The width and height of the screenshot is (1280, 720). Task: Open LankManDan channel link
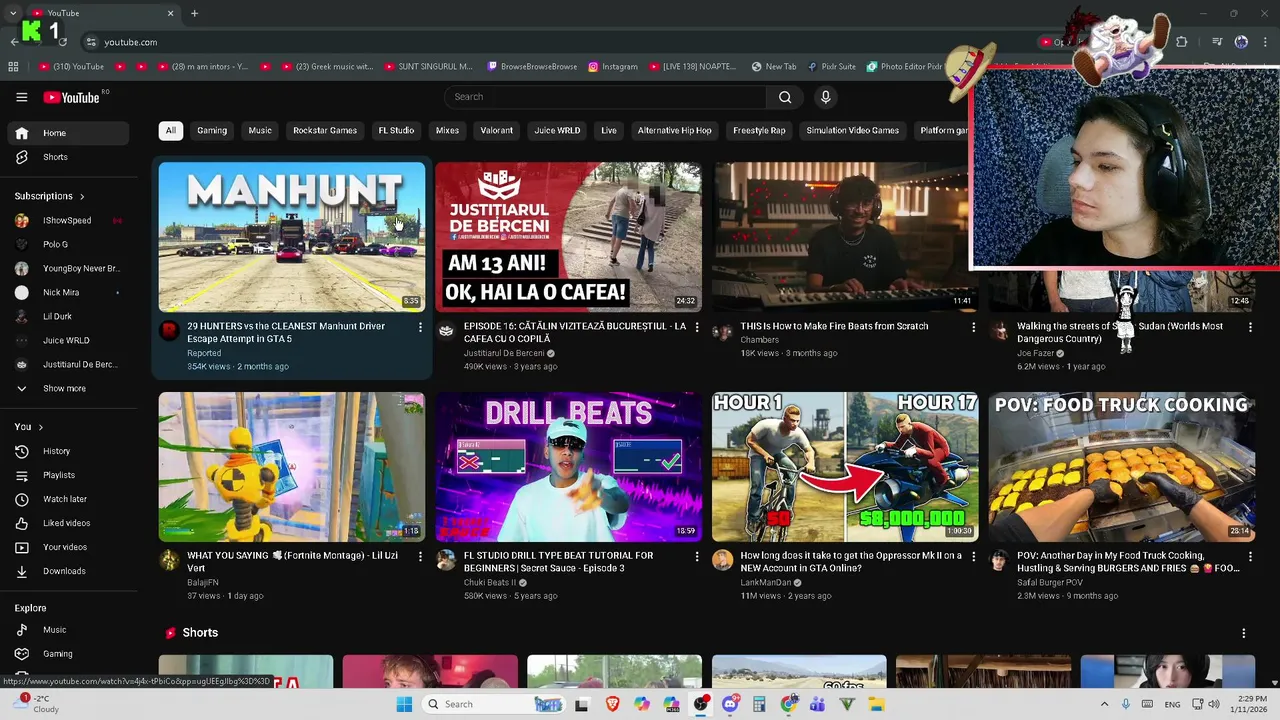(x=766, y=583)
